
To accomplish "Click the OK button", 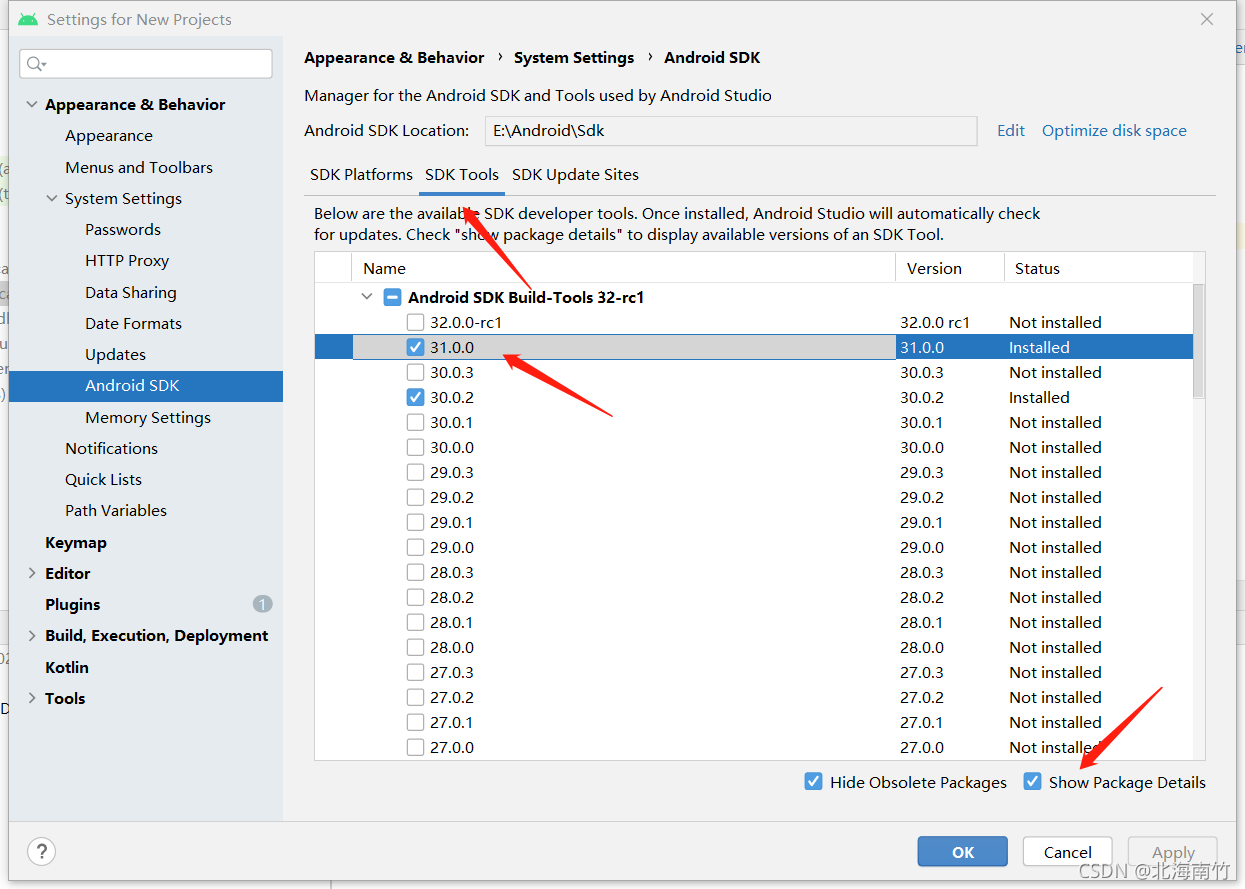I will tap(963, 851).
